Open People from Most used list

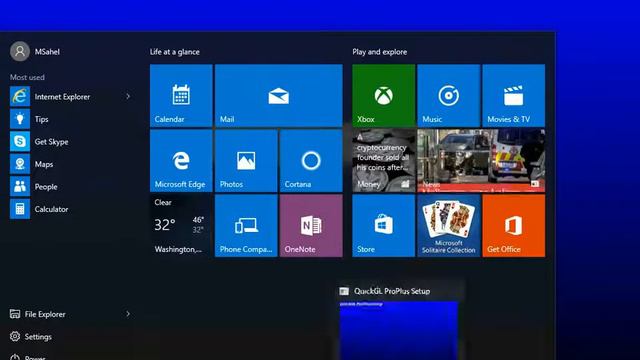[71, 186]
